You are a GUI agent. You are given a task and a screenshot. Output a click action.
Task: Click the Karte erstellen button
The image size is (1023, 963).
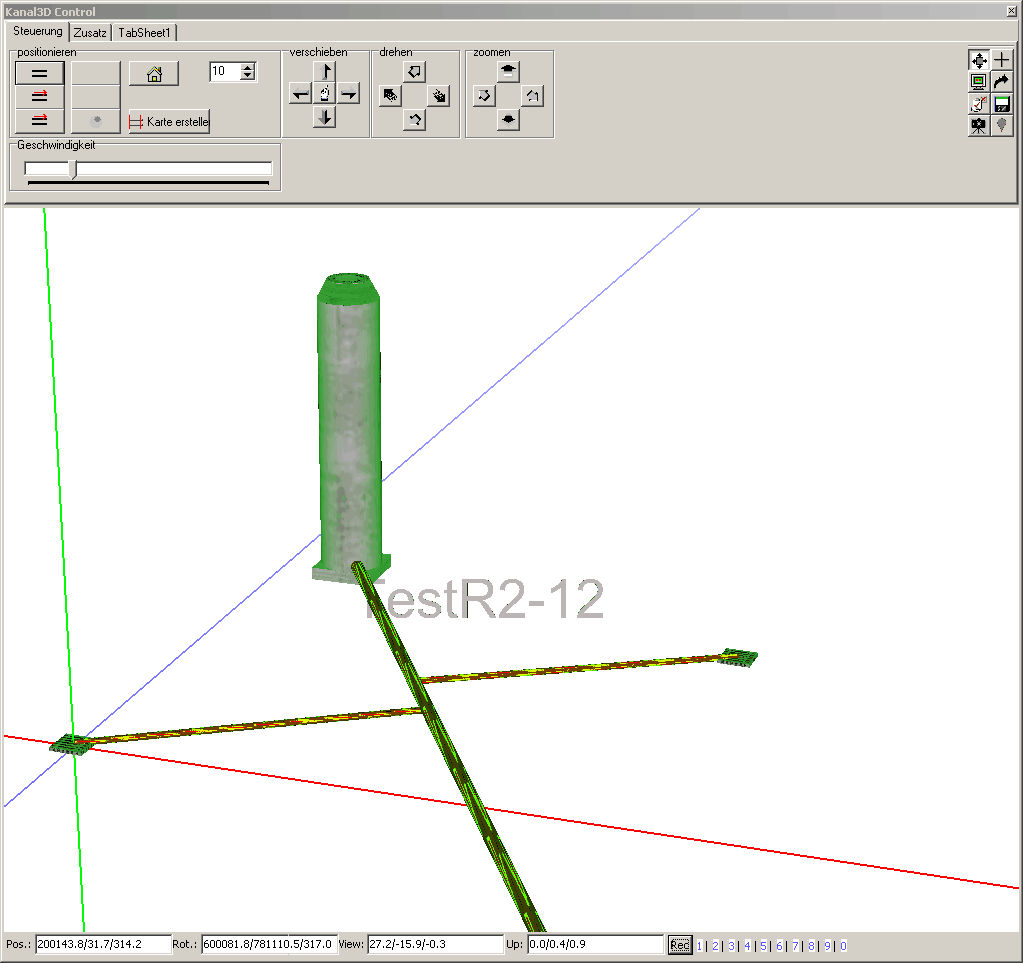[x=169, y=122]
